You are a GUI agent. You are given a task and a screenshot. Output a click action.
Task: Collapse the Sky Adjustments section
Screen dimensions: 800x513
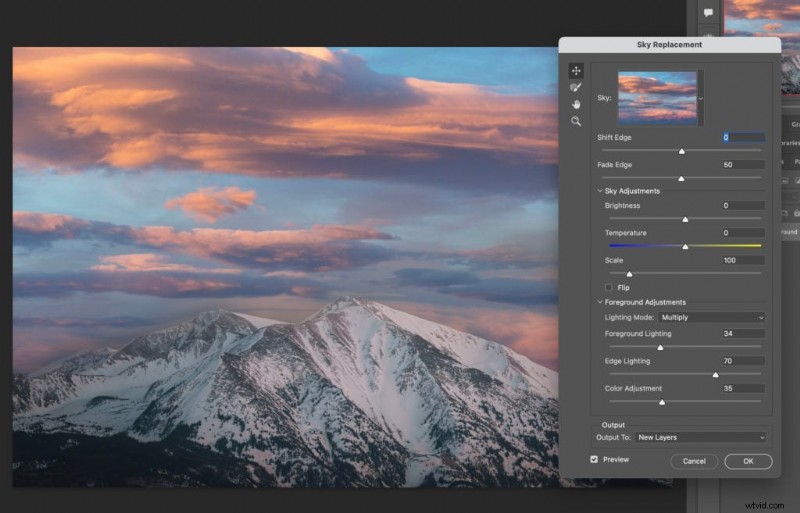(600, 191)
